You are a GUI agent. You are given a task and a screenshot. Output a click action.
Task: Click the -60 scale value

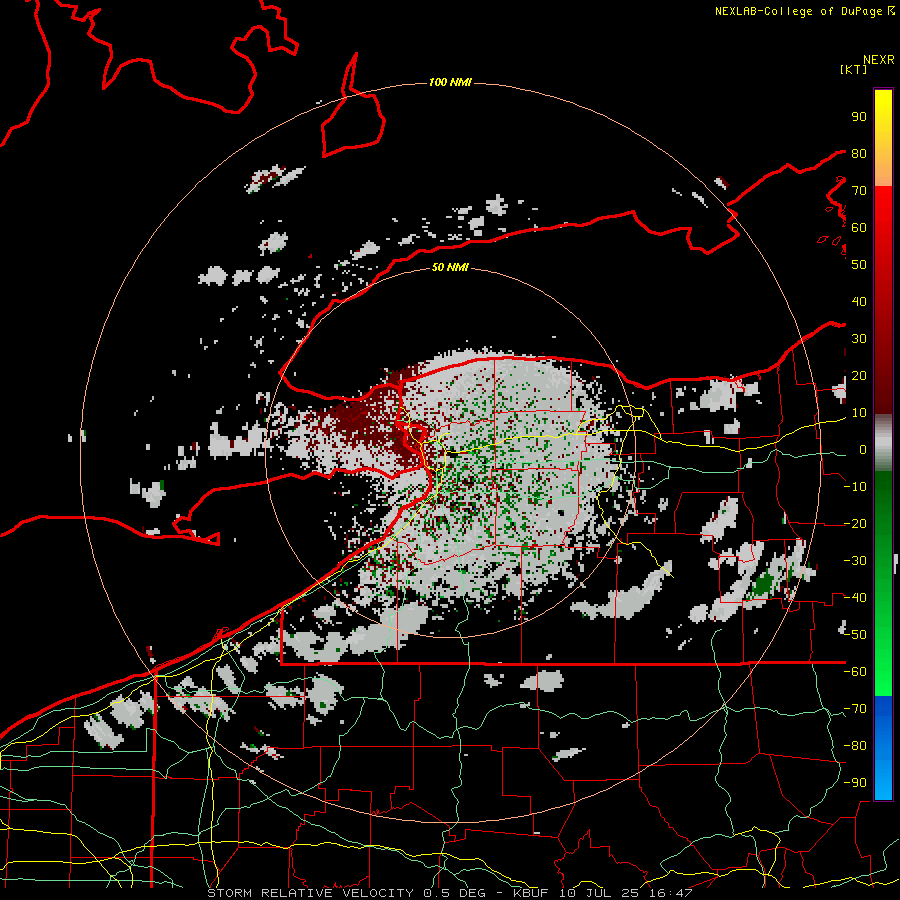pyautogui.click(x=855, y=672)
